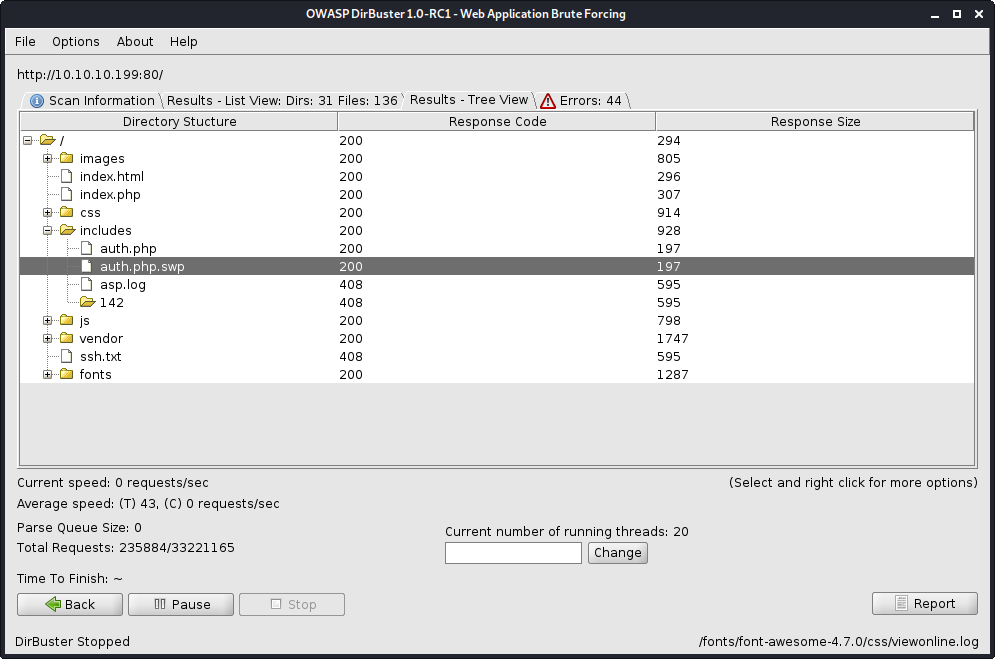The image size is (995, 659).
Task: Switch to the Scan Information tab
Action: [x=92, y=100]
